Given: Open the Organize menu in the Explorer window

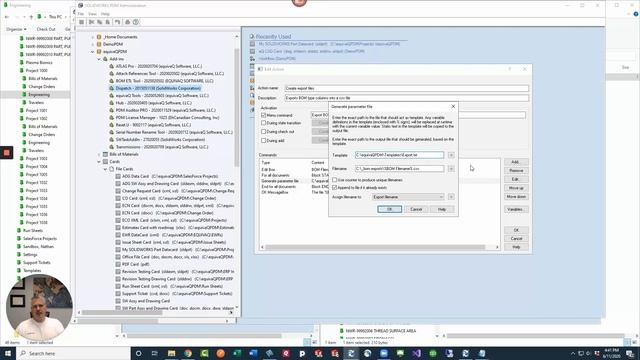Looking at the screenshot, I should (16, 29).
